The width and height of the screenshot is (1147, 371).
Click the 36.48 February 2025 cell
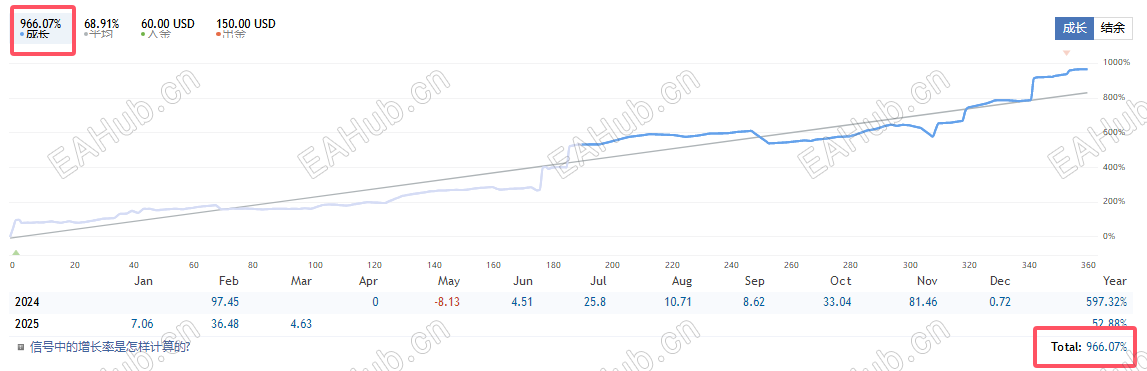tap(224, 323)
